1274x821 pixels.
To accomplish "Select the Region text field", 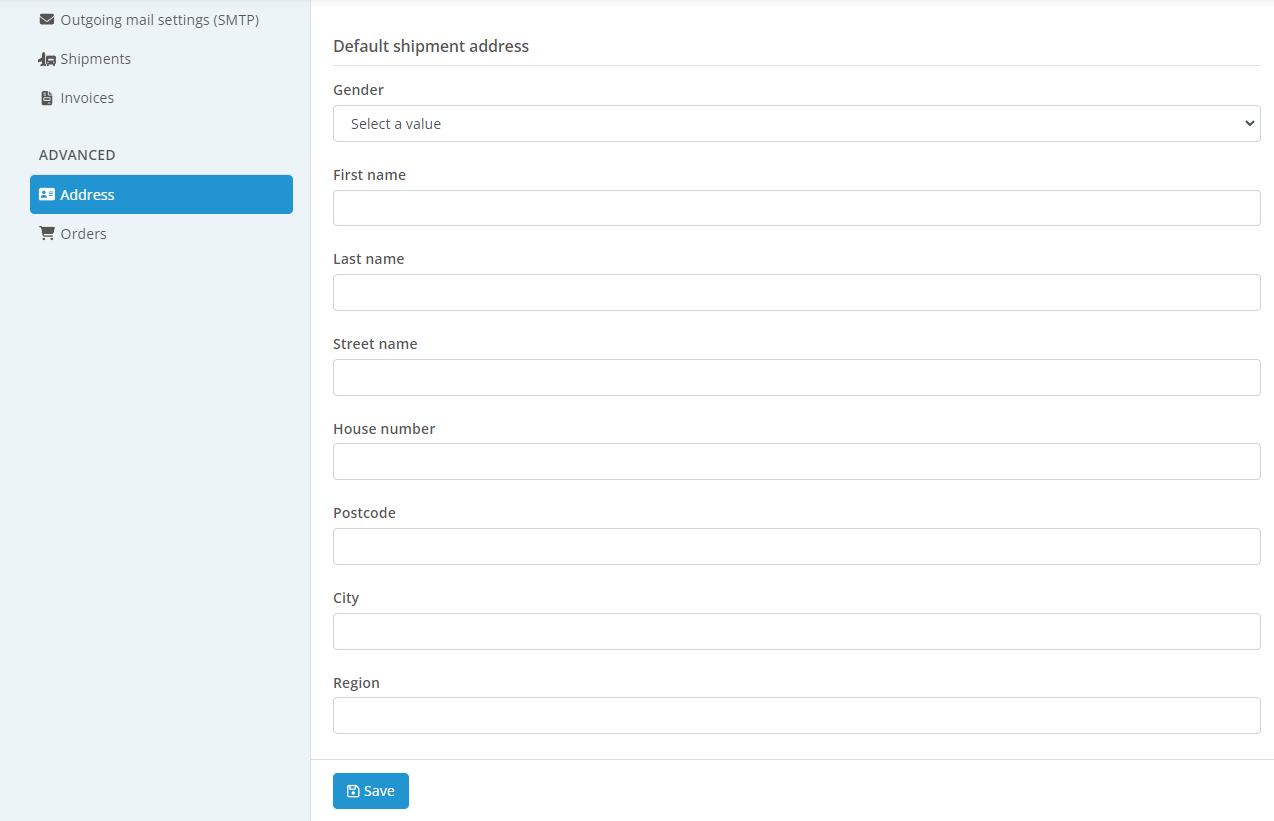I will [x=795, y=715].
